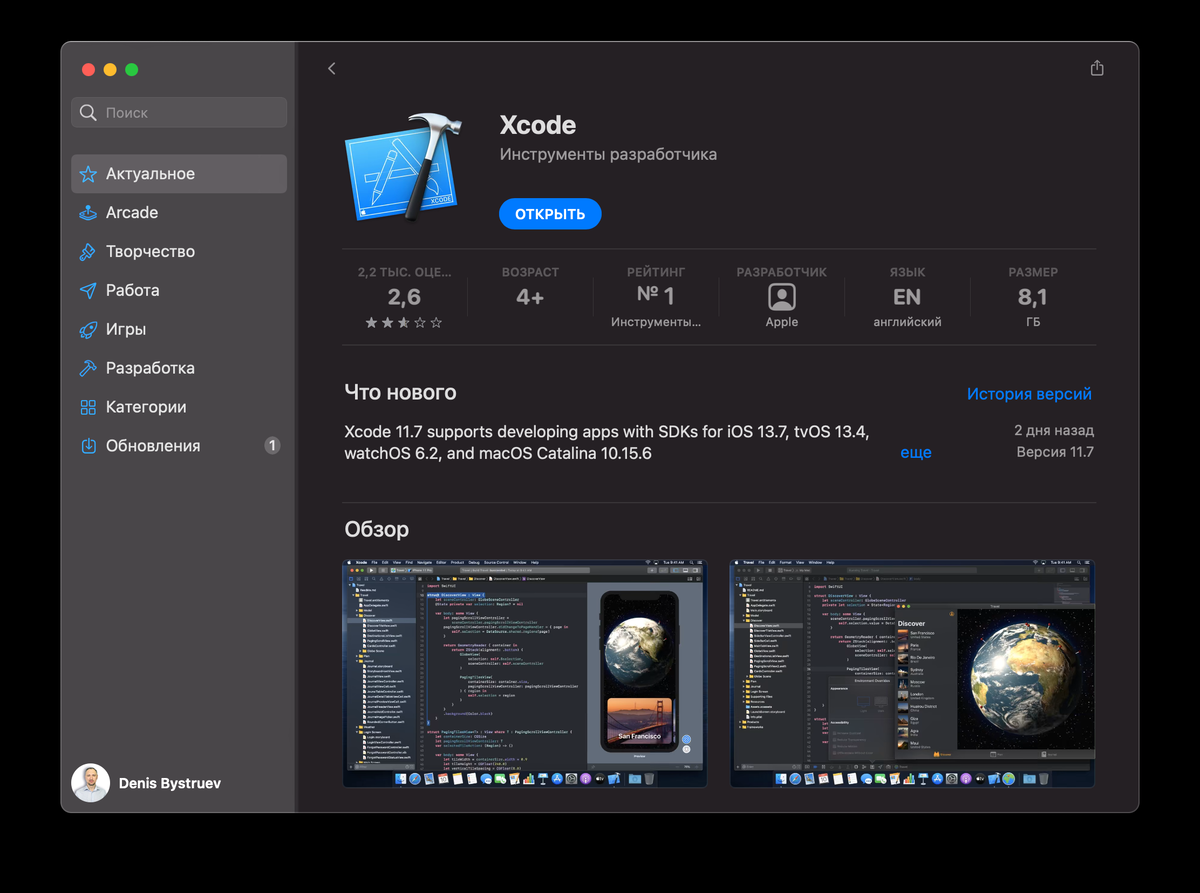Screen dimensions: 1200x893
Task: Select the Игры section icon
Action: pos(88,329)
